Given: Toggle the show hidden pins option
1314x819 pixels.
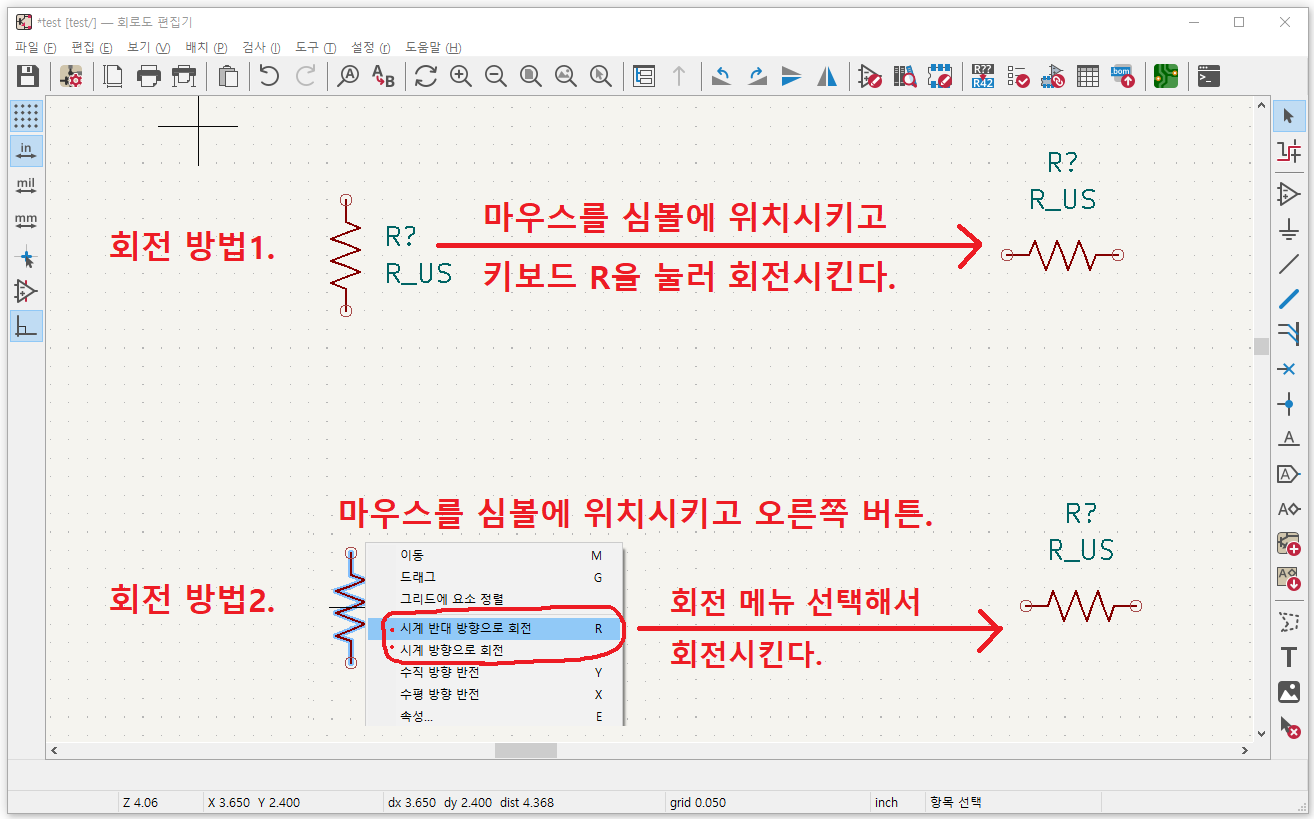Looking at the screenshot, I should click(x=26, y=291).
